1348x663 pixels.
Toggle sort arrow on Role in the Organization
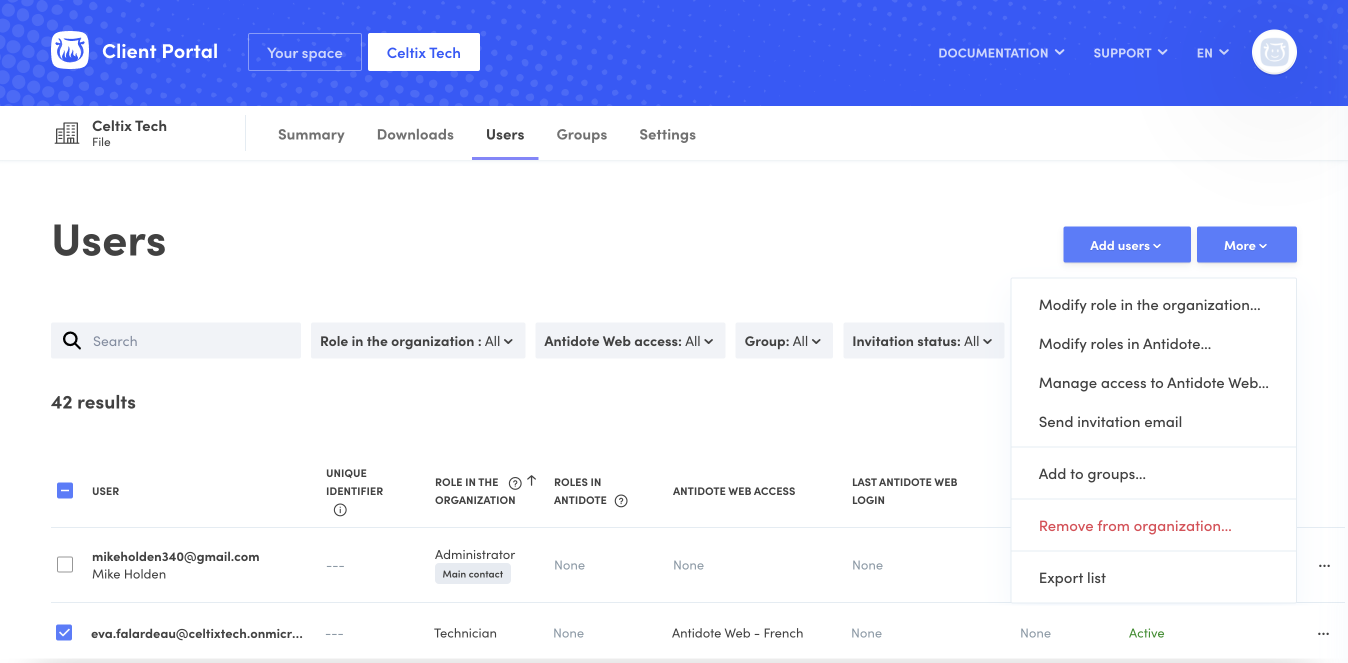point(532,481)
